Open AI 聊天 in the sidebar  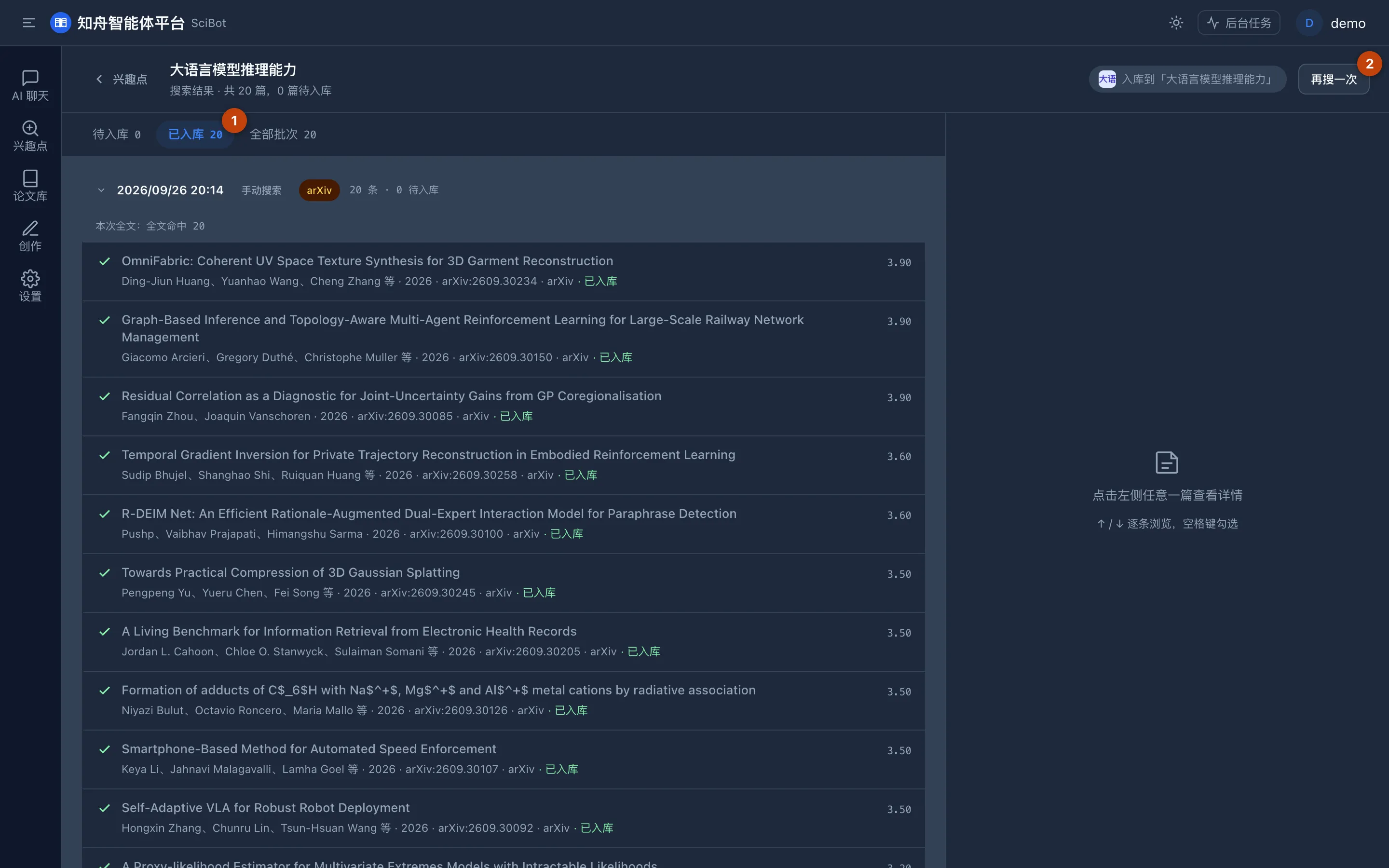[x=30, y=85]
